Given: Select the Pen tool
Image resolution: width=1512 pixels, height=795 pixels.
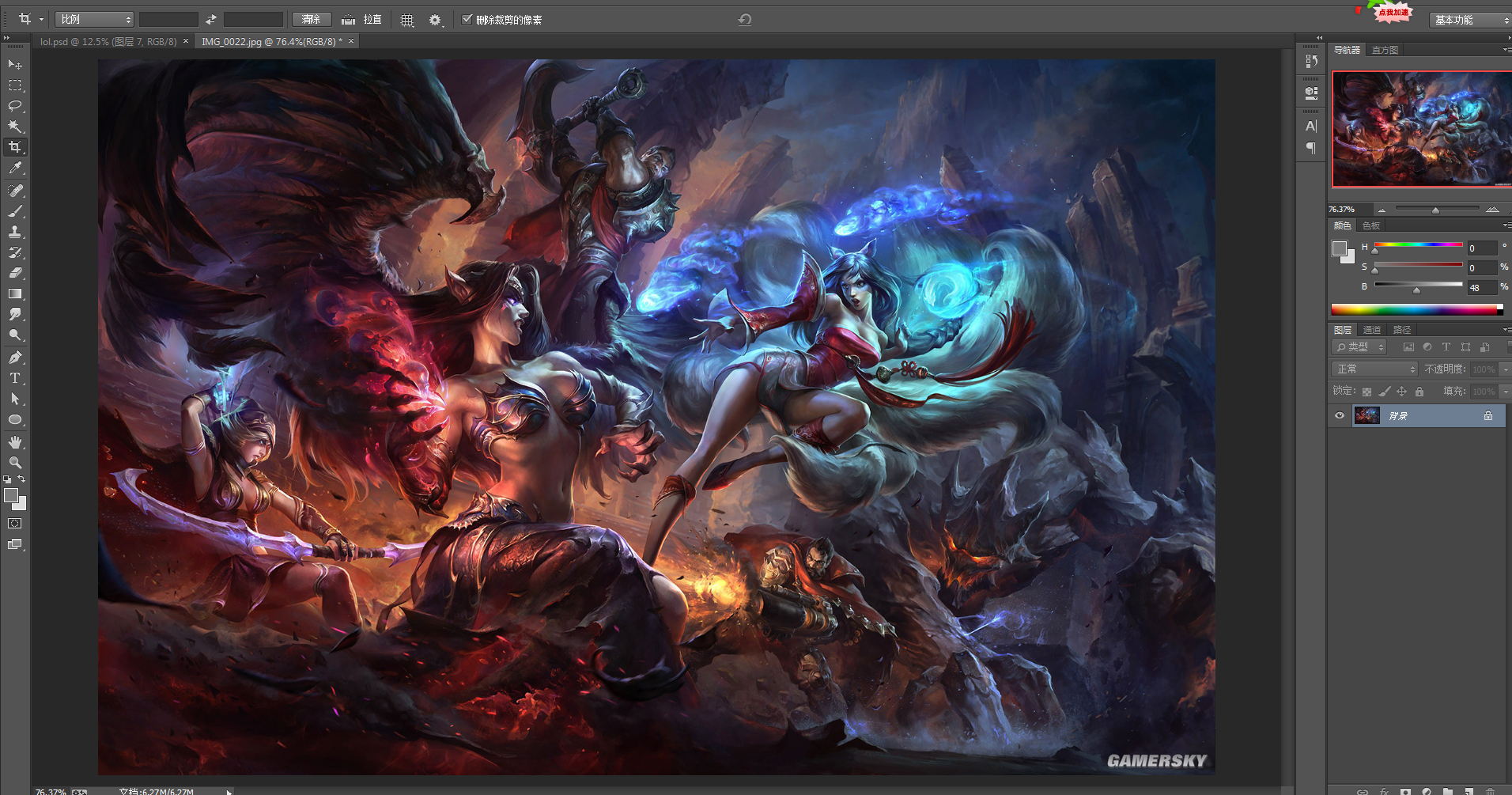Looking at the screenshot, I should [15, 358].
